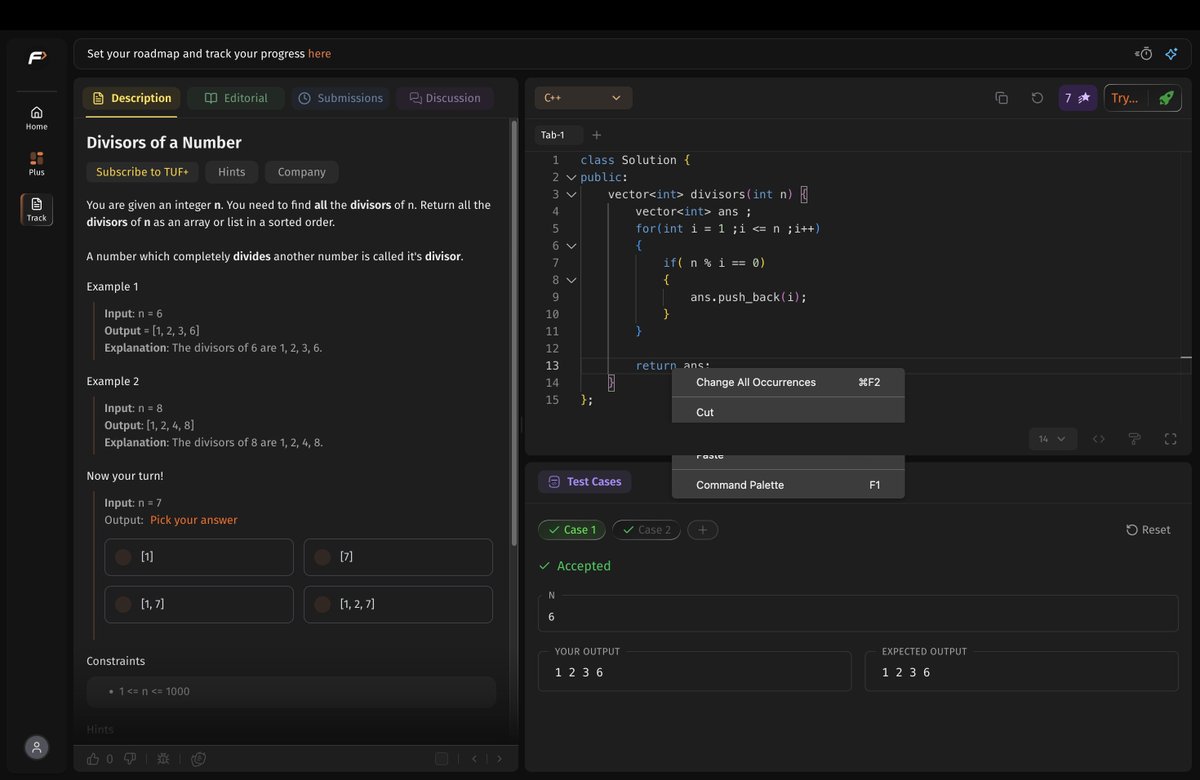The image size is (1200, 780).
Task: Go to the previous problem arrow
Action: click(x=474, y=759)
